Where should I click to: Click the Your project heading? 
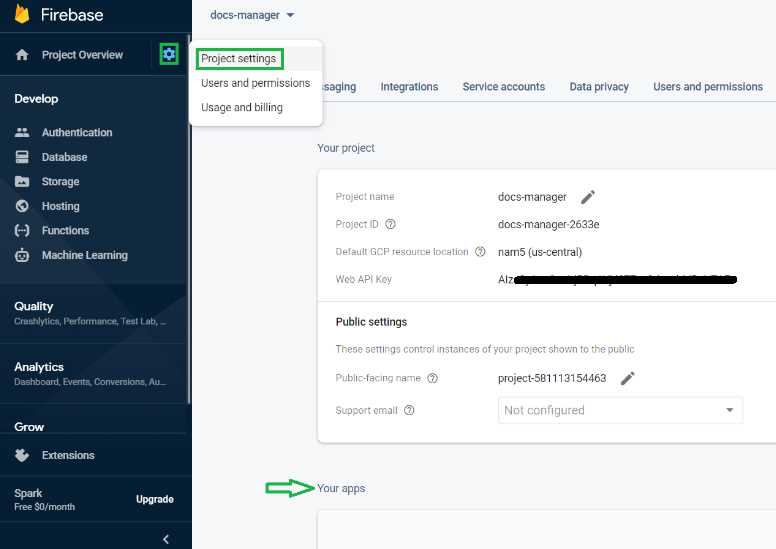pyautogui.click(x=345, y=148)
